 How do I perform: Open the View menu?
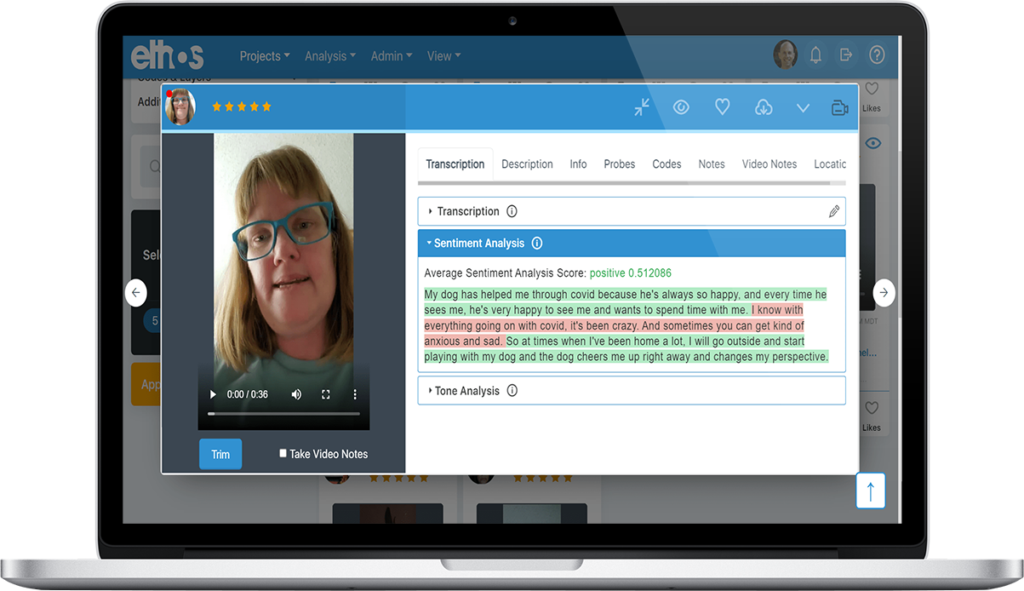click(443, 56)
